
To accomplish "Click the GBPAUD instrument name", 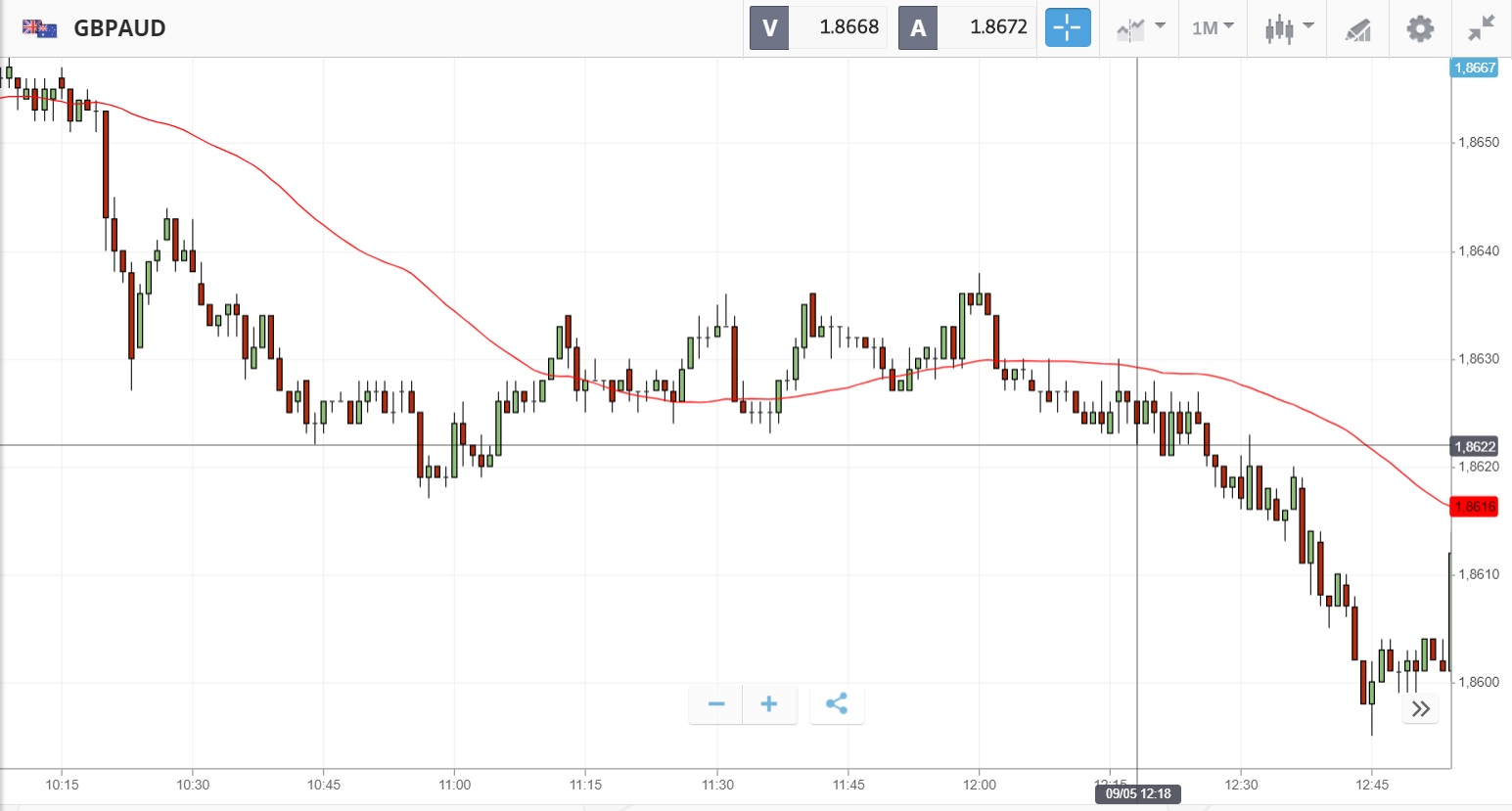I will [x=119, y=28].
